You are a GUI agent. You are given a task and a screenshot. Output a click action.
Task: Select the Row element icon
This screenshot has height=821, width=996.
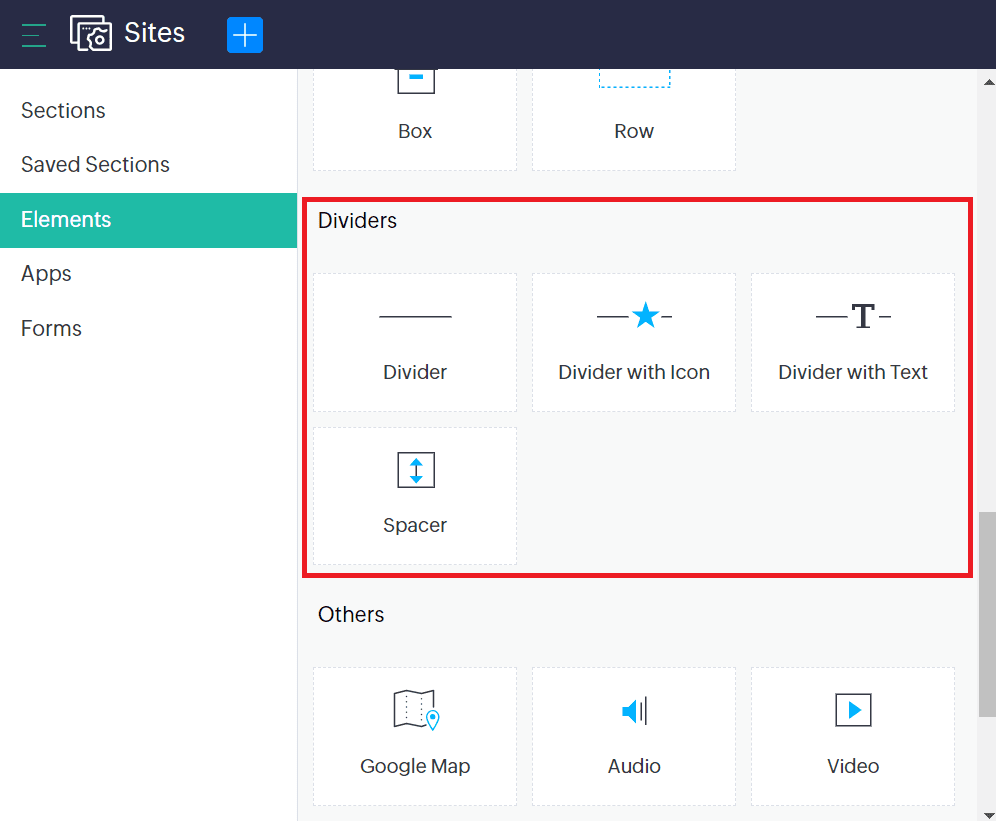[635, 79]
